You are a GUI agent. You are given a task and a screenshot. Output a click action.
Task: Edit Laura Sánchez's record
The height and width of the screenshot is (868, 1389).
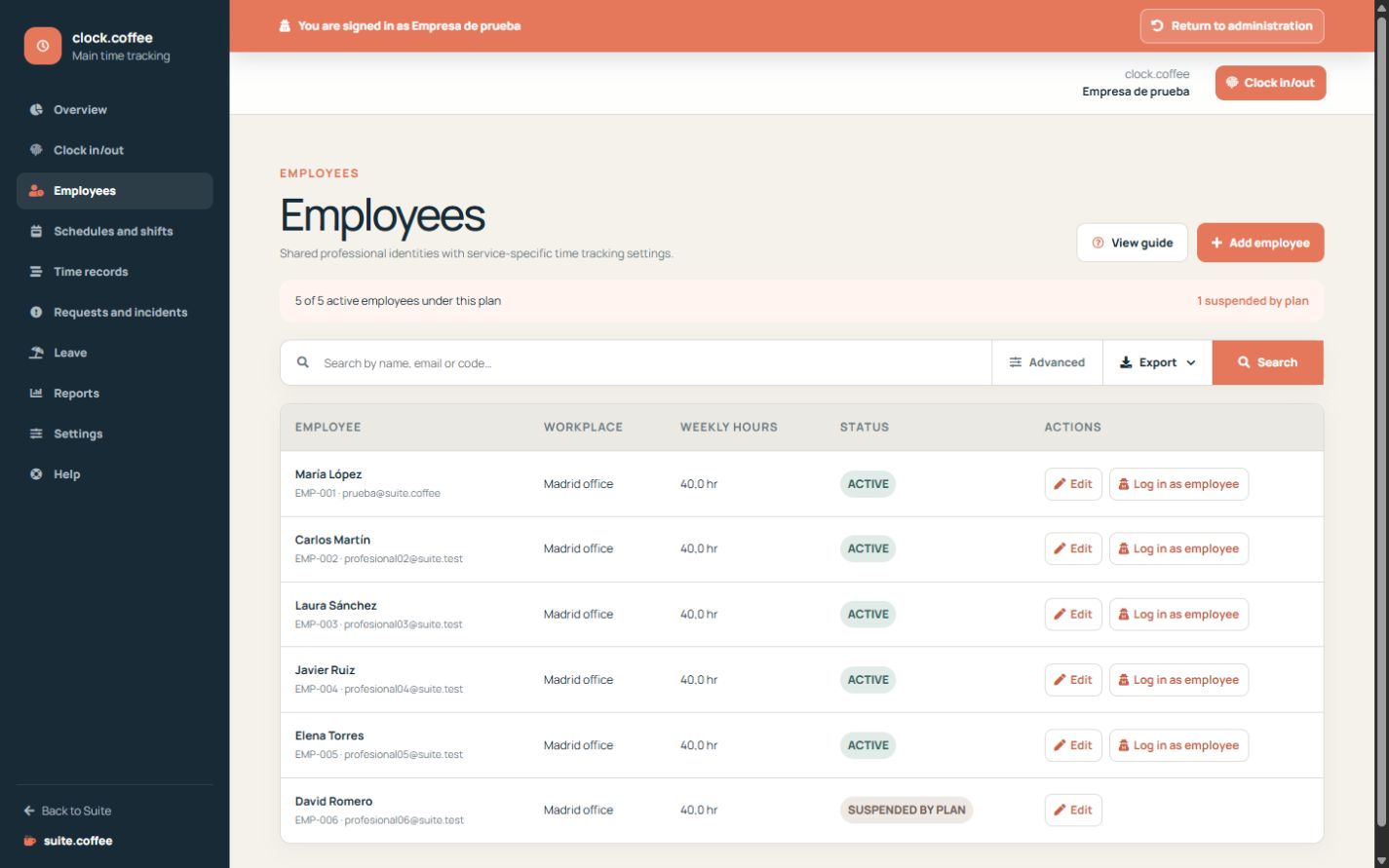click(1073, 615)
